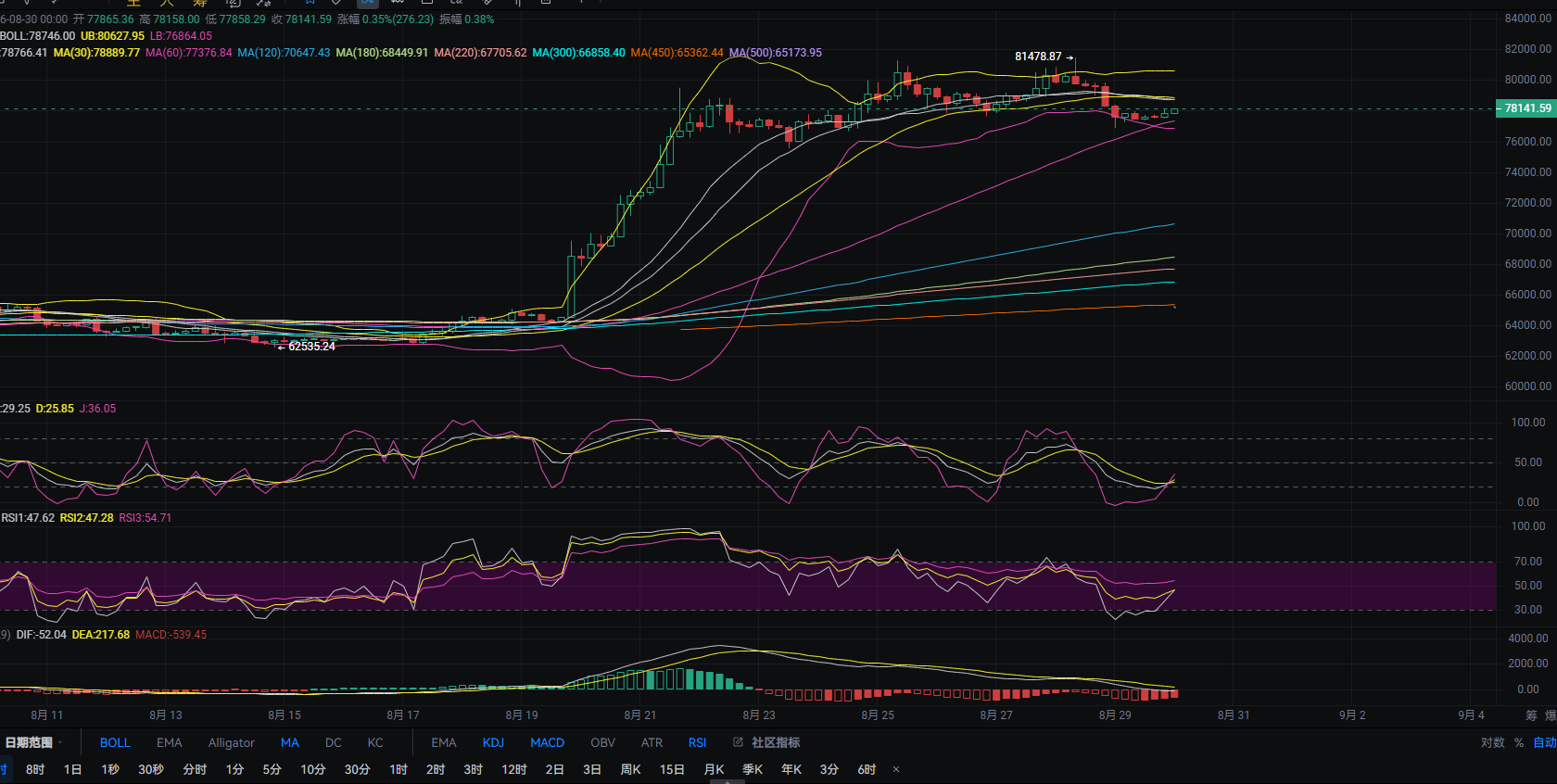This screenshot has height=784, width=1557.
Task: Select the 周K weekly candle timeframe
Action: pos(630,769)
